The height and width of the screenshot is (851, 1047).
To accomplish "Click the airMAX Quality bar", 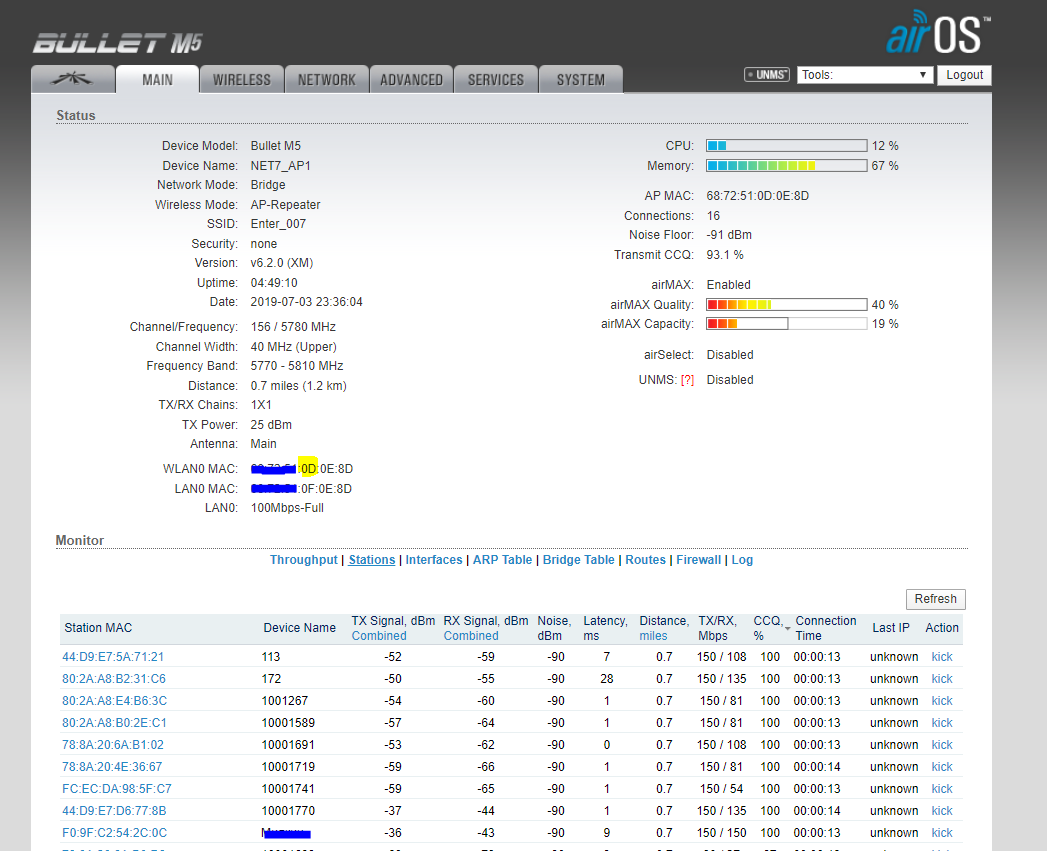I will [786, 305].
